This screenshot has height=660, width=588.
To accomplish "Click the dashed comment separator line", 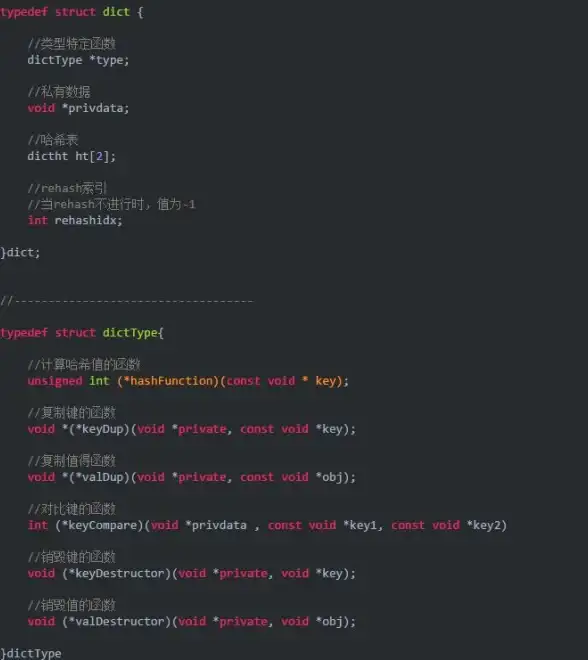I will point(127,301).
